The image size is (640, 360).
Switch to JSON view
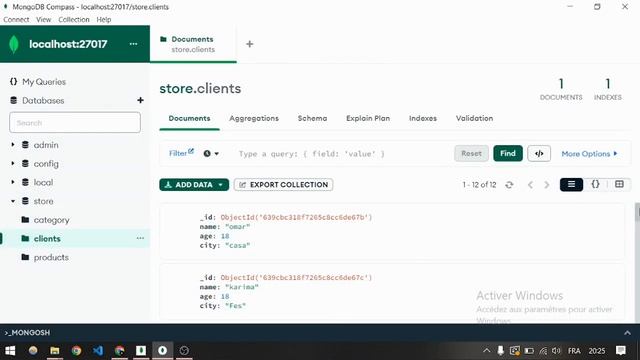596,184
